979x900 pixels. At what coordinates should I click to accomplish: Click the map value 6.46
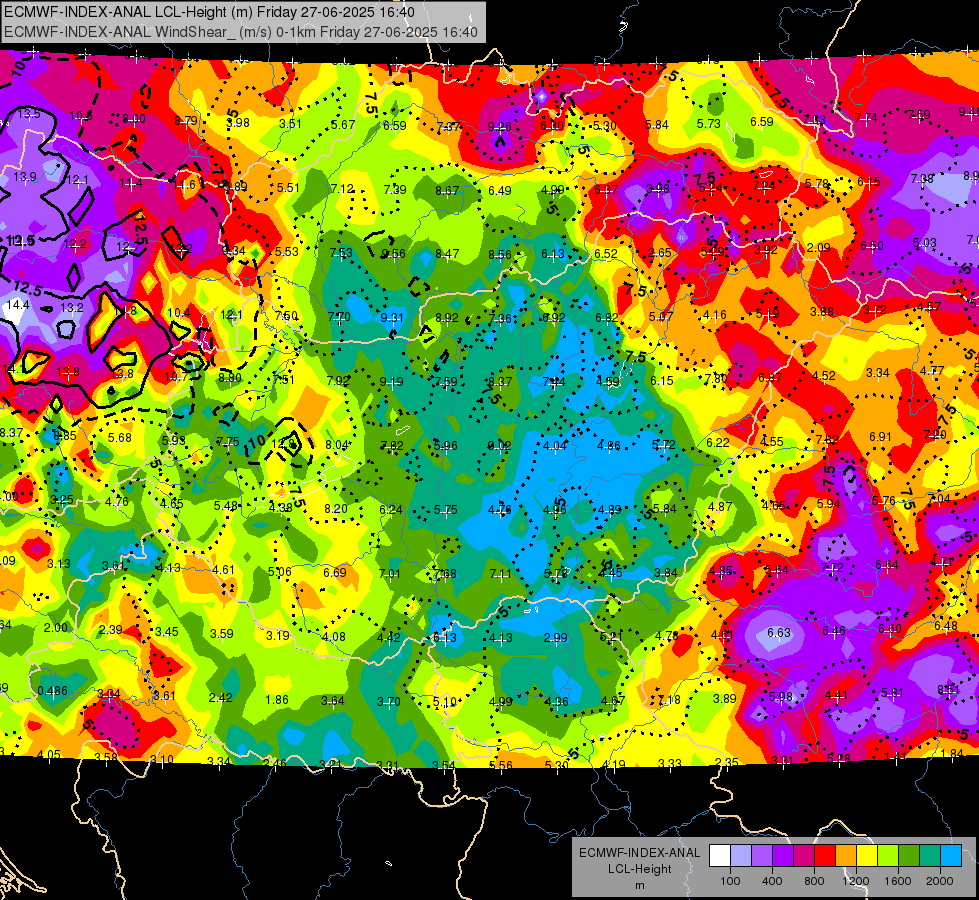point(834,631)
